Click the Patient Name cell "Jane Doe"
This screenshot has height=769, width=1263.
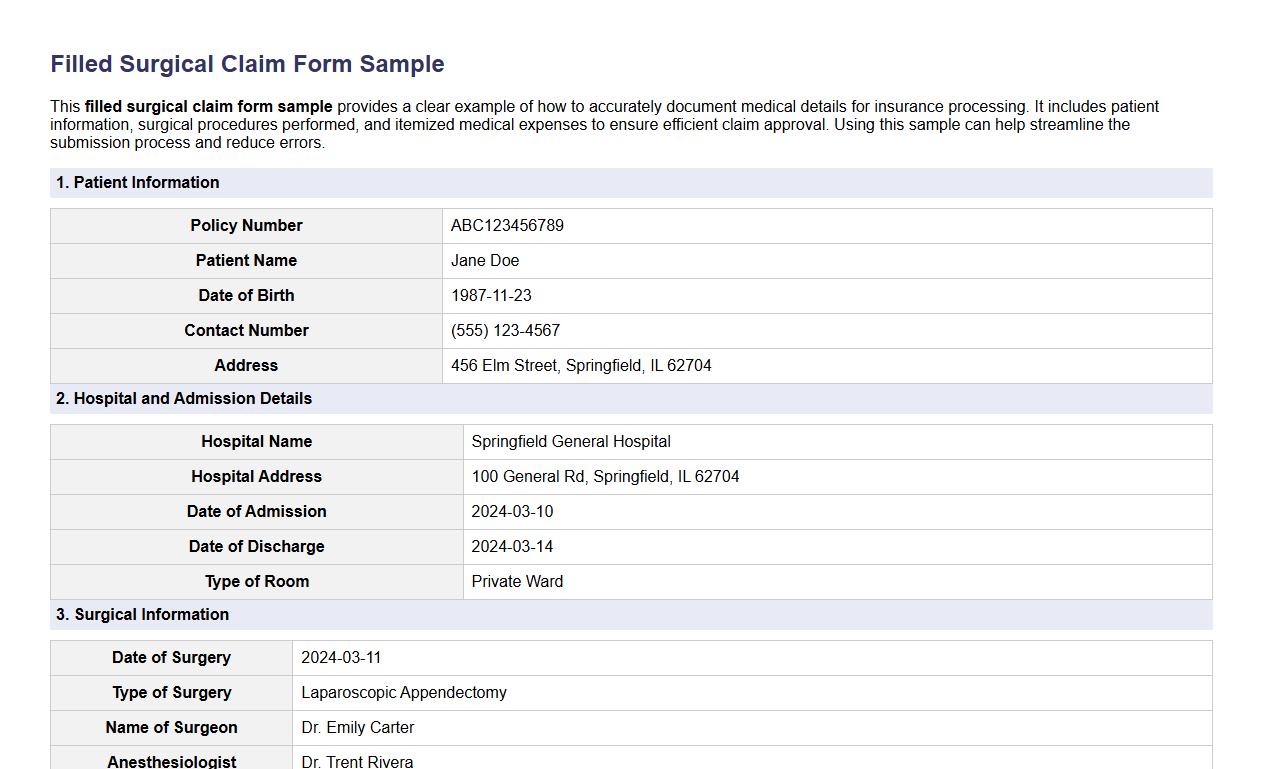pos(485,260)
